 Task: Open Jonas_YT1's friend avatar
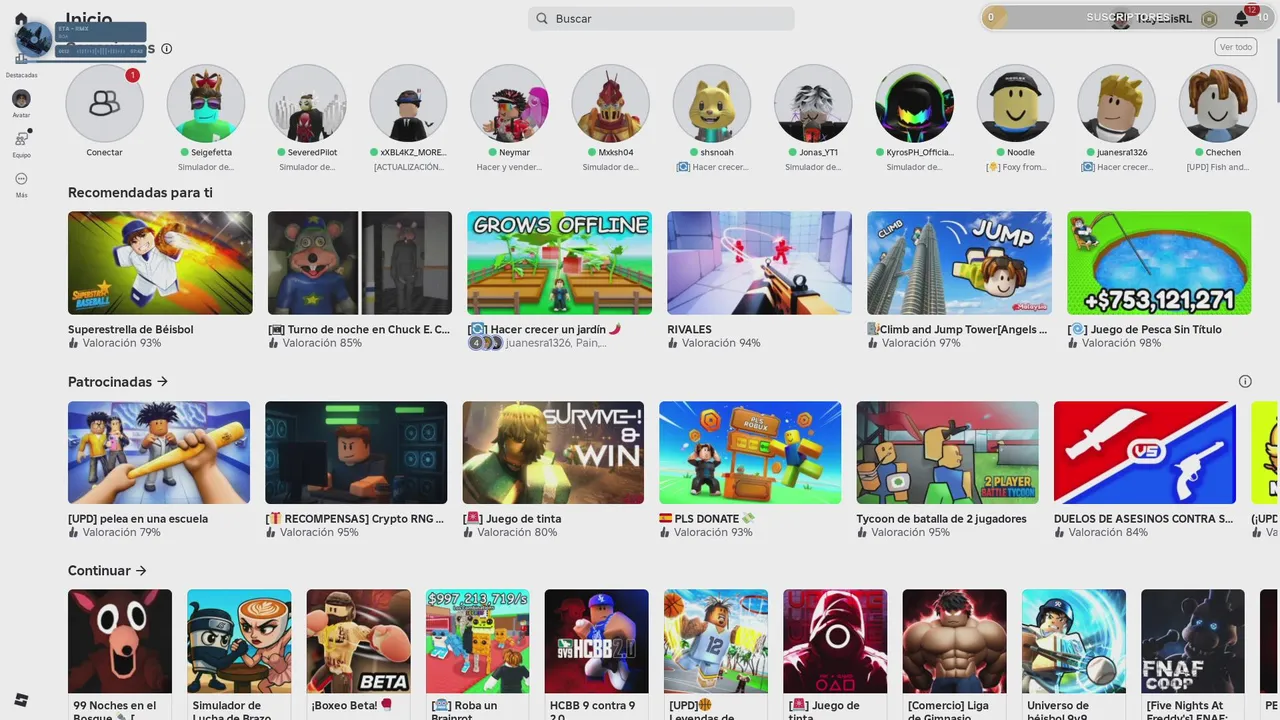pos(813,103)
